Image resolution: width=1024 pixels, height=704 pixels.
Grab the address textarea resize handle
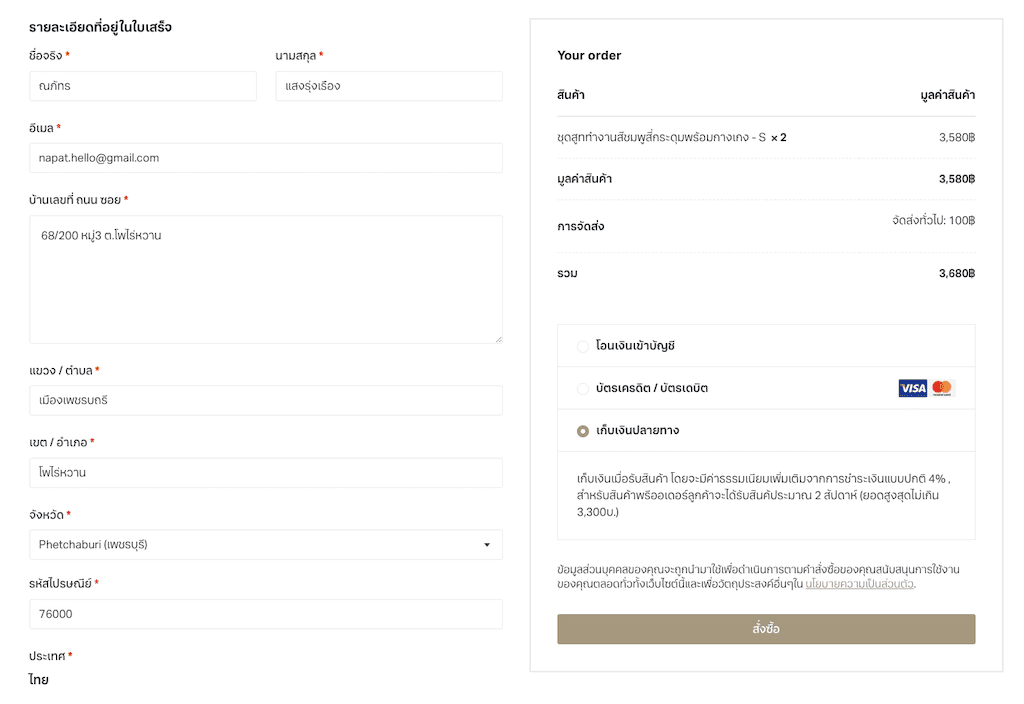click(498, 339)
